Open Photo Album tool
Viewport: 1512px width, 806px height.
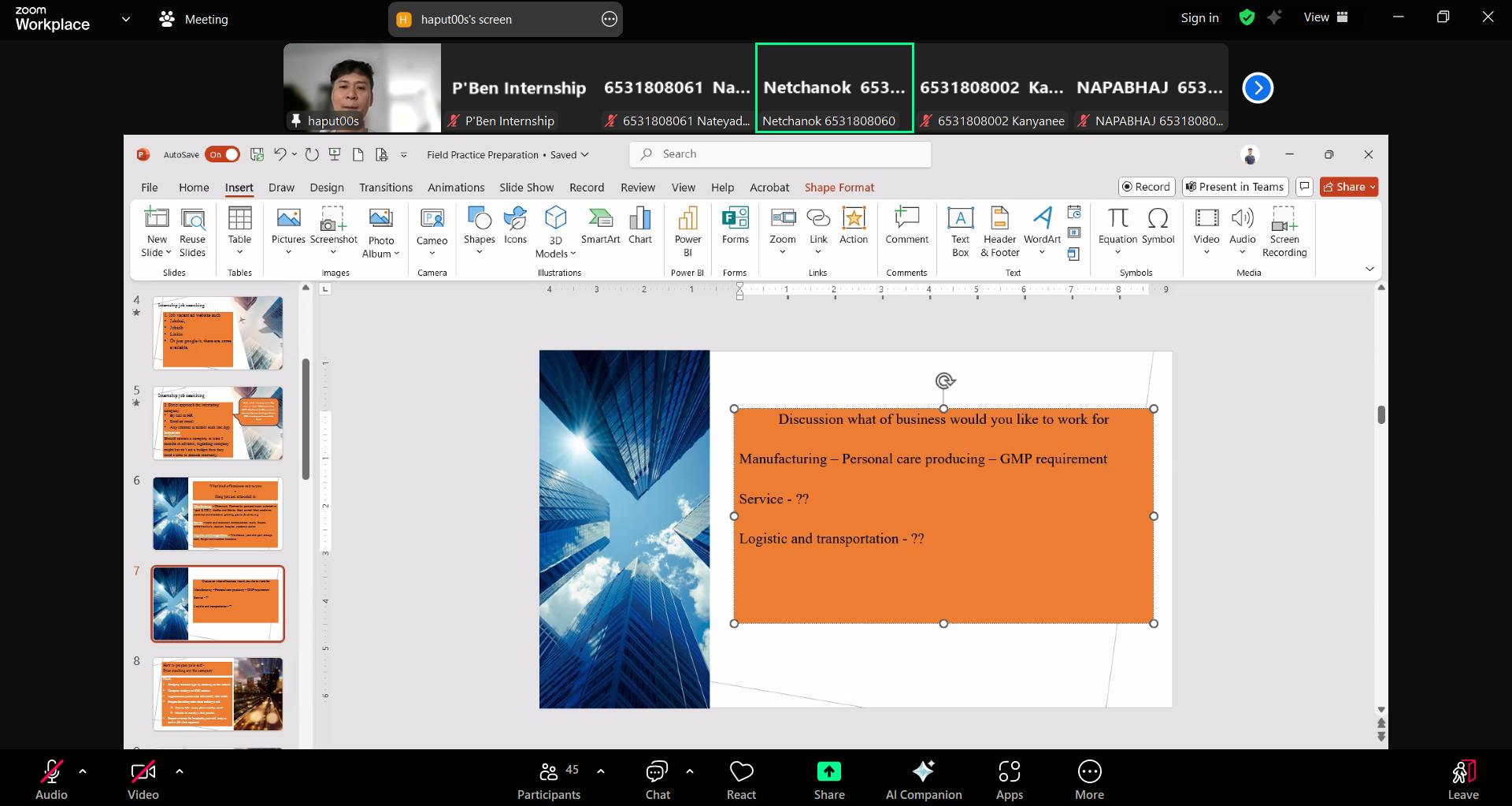pyautogui.click(x=381, y=232)
